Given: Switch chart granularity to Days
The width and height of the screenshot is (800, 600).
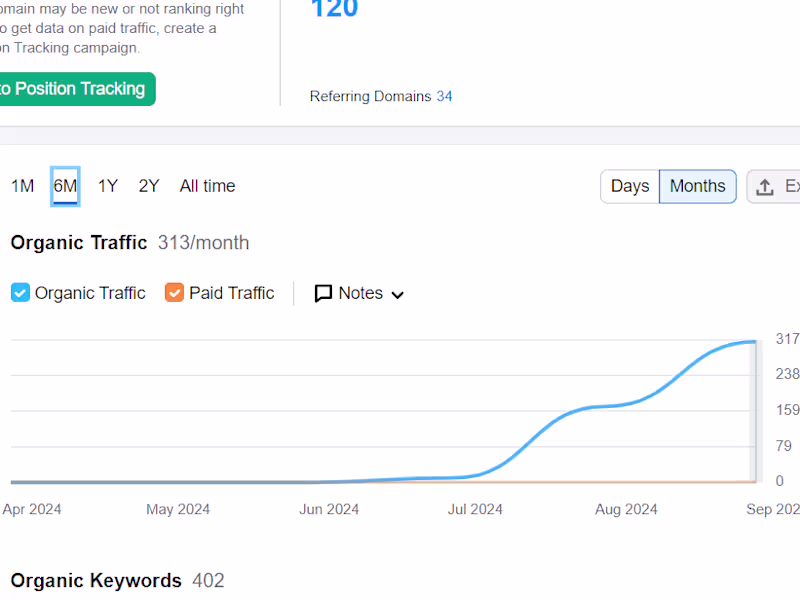Looking at the screenshot, I should point(630,186).
